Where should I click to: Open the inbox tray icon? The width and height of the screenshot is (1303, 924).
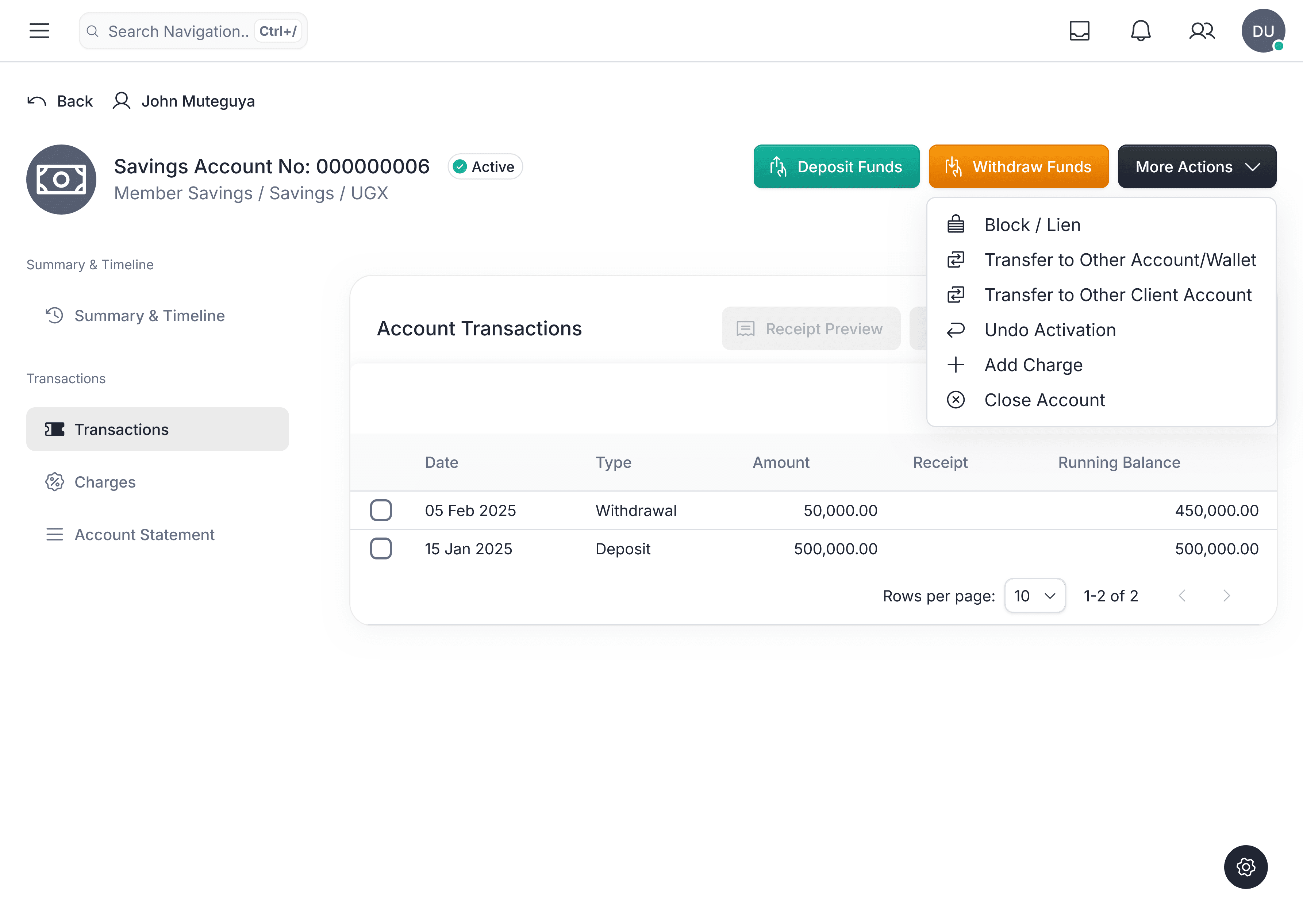pyautogui.click(x=1079, y=31)
